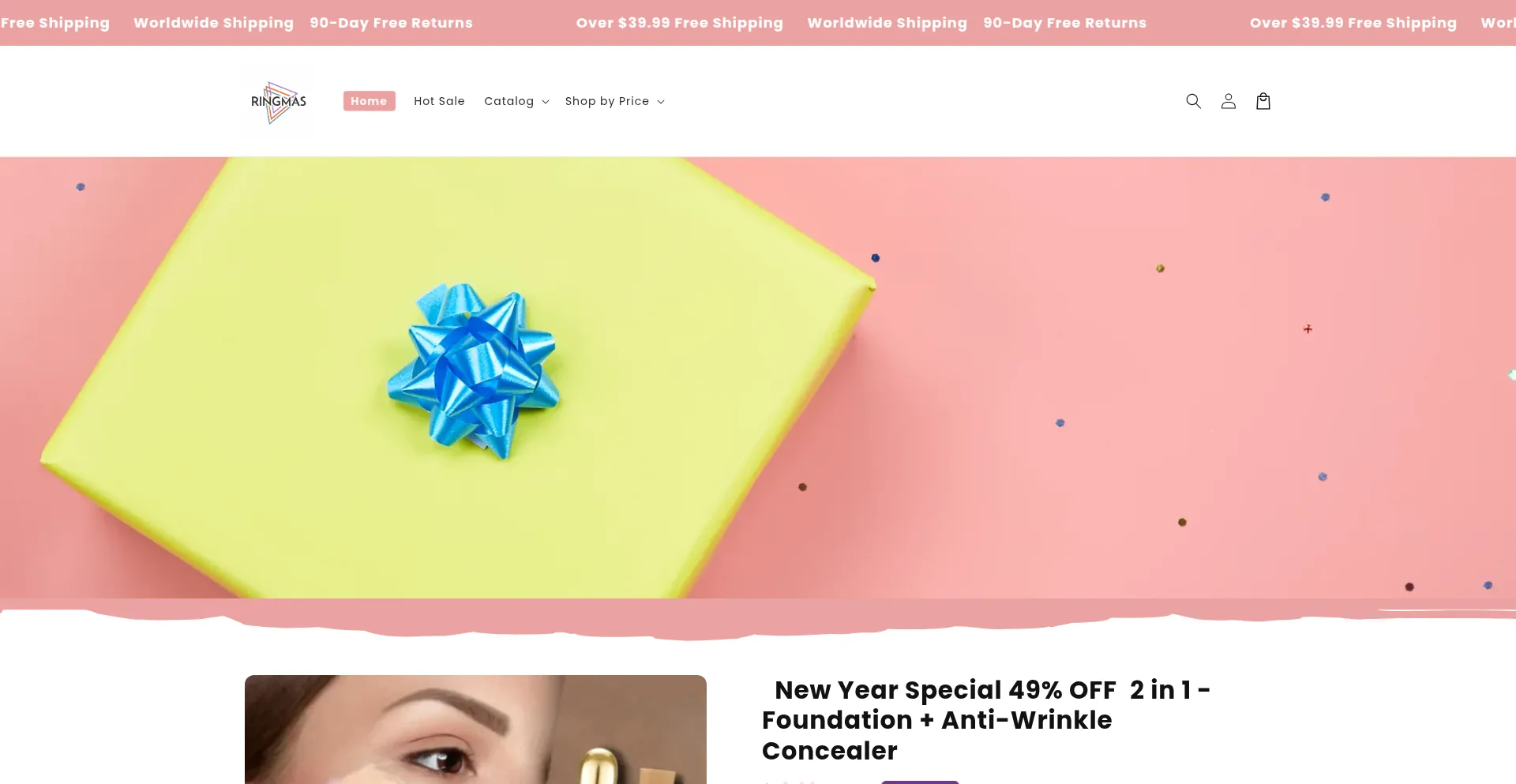Viewport: 1516px width, 784px height.
Task: Click the yellow gift box banner image
Action: [x=458, y=377]
